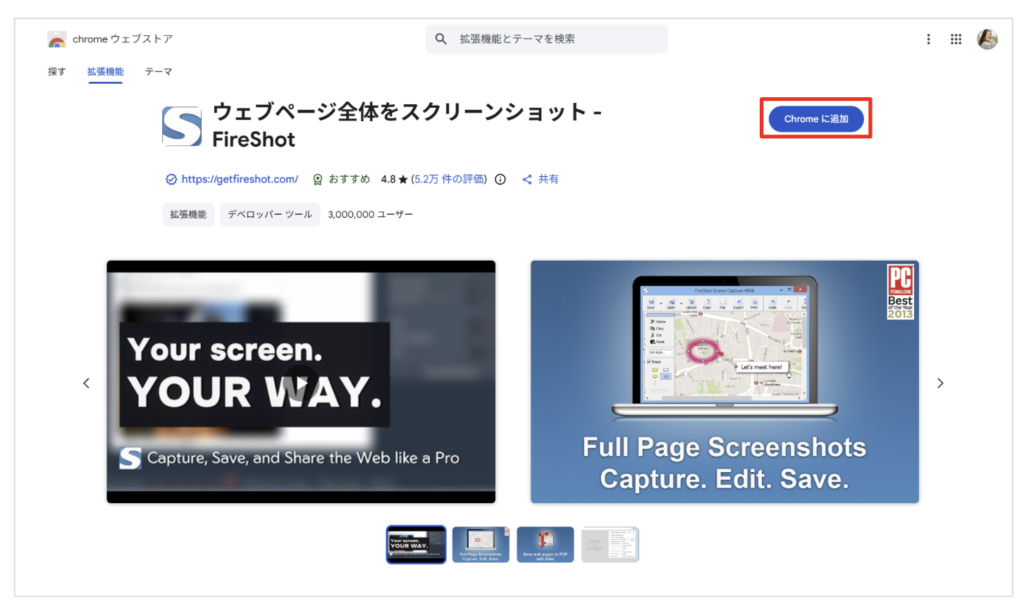Image resolution: width=1024 pixels, height=613 pixels.
Task: Click the Chrome Web Store rainbow logo
Action: 57,39
